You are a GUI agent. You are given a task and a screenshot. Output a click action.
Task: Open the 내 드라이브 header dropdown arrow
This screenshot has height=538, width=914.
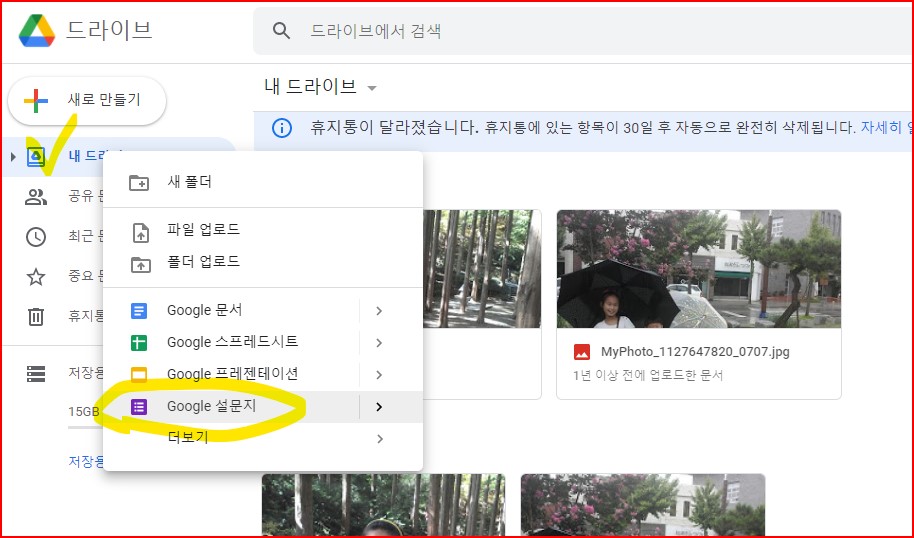[x=372, y=89]
